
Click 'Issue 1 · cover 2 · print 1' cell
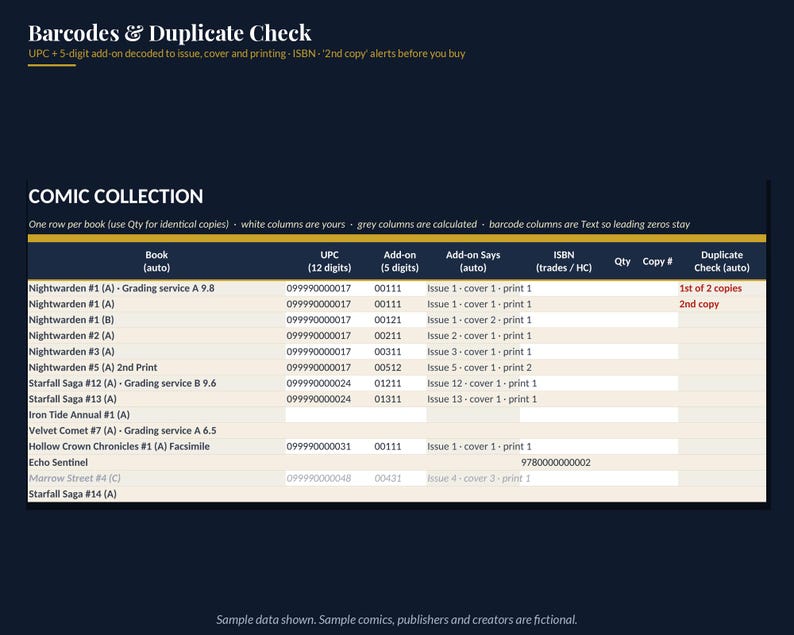point(473,320)
